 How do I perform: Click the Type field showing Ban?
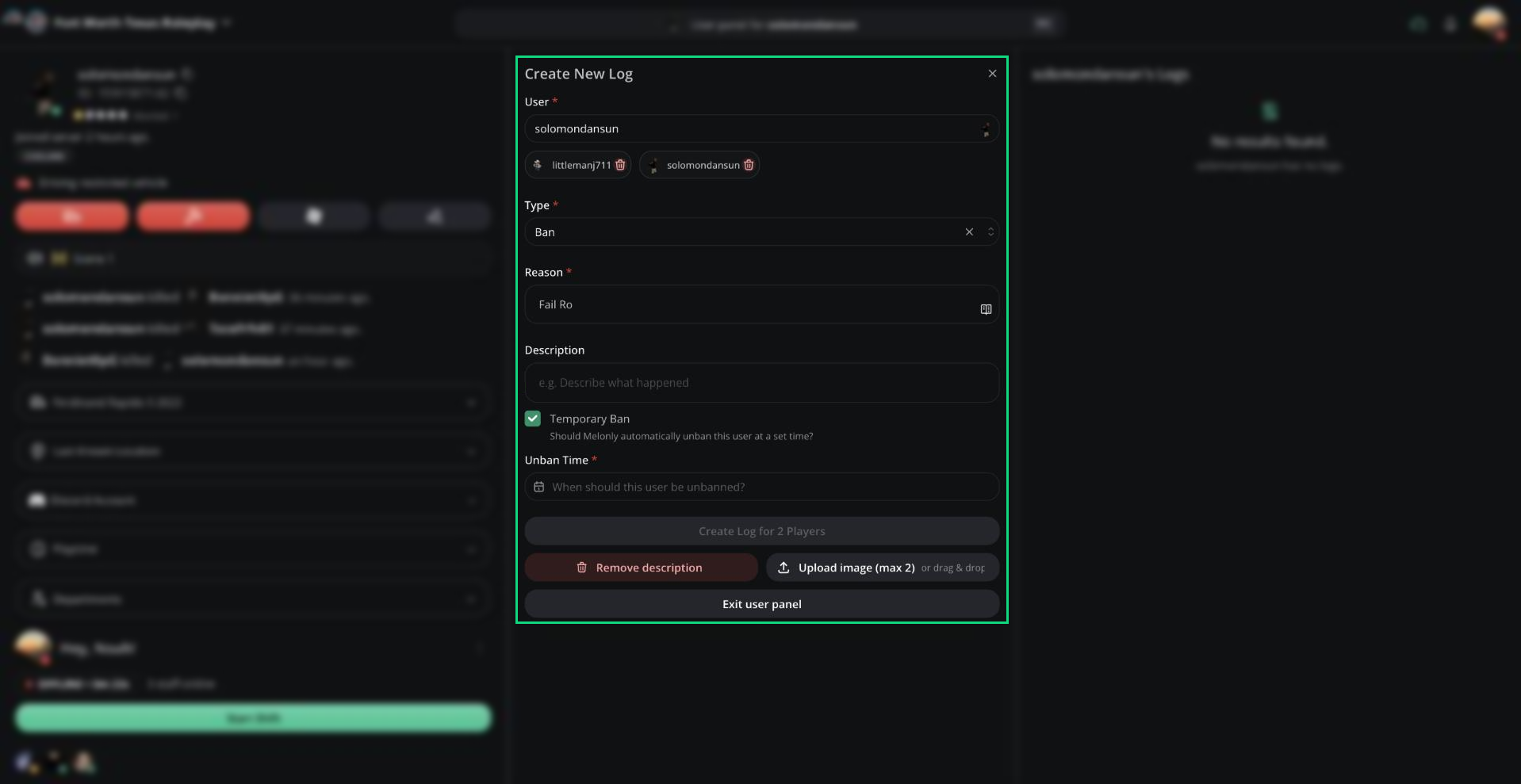pos(761,232)
